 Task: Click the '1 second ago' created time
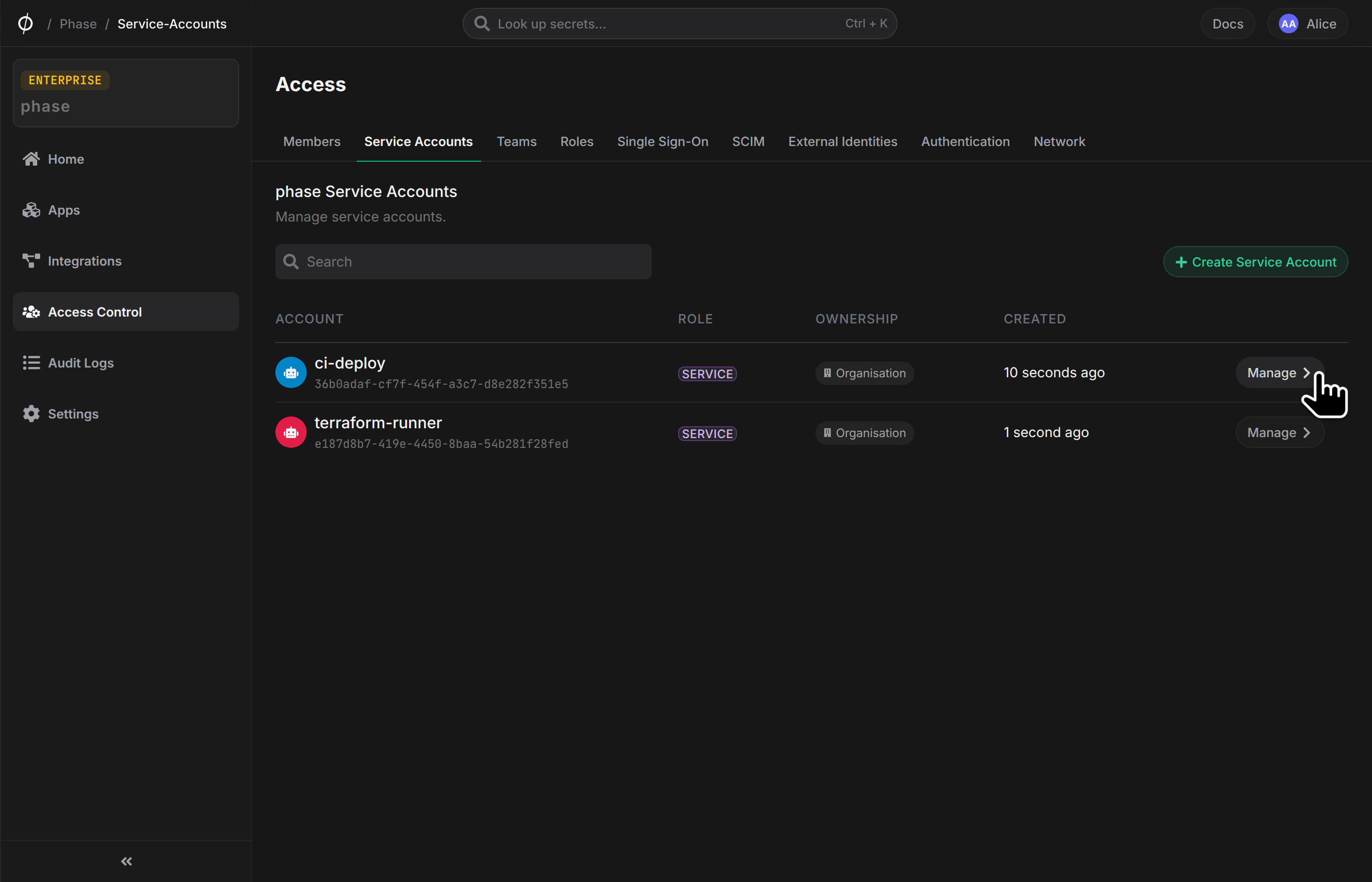[x=1046, y=432]
